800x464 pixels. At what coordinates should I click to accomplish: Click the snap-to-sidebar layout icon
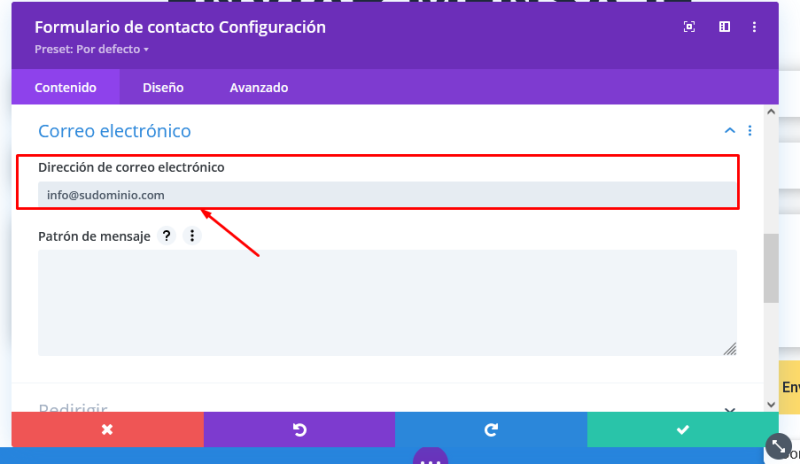click(x=724, y=27)
